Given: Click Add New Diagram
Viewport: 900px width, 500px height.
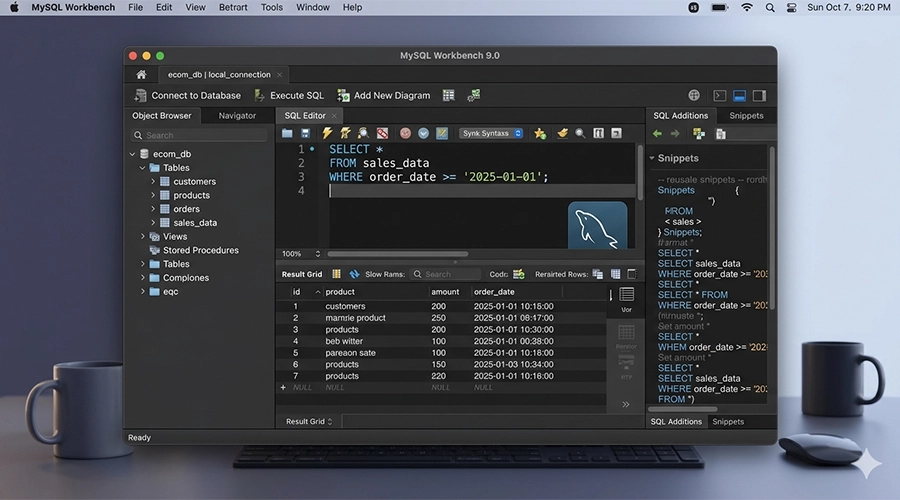Looking at the screenshot, I should (384, 95).
